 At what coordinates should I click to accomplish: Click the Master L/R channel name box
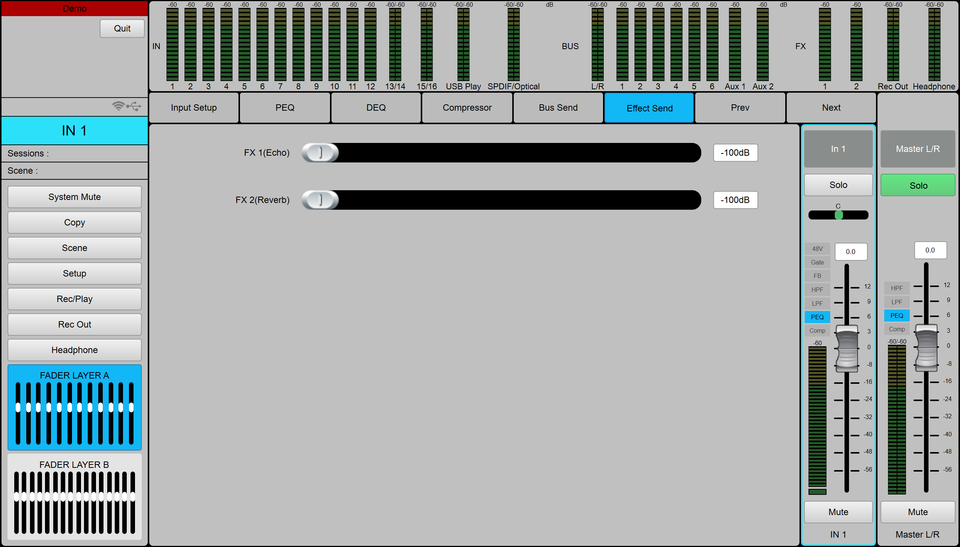point(918,149)
